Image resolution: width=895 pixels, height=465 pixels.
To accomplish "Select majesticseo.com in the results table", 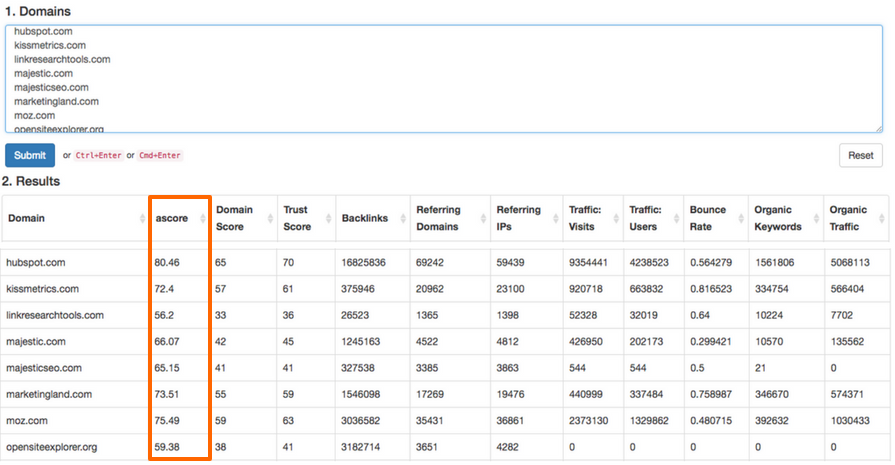I will 43,368.
